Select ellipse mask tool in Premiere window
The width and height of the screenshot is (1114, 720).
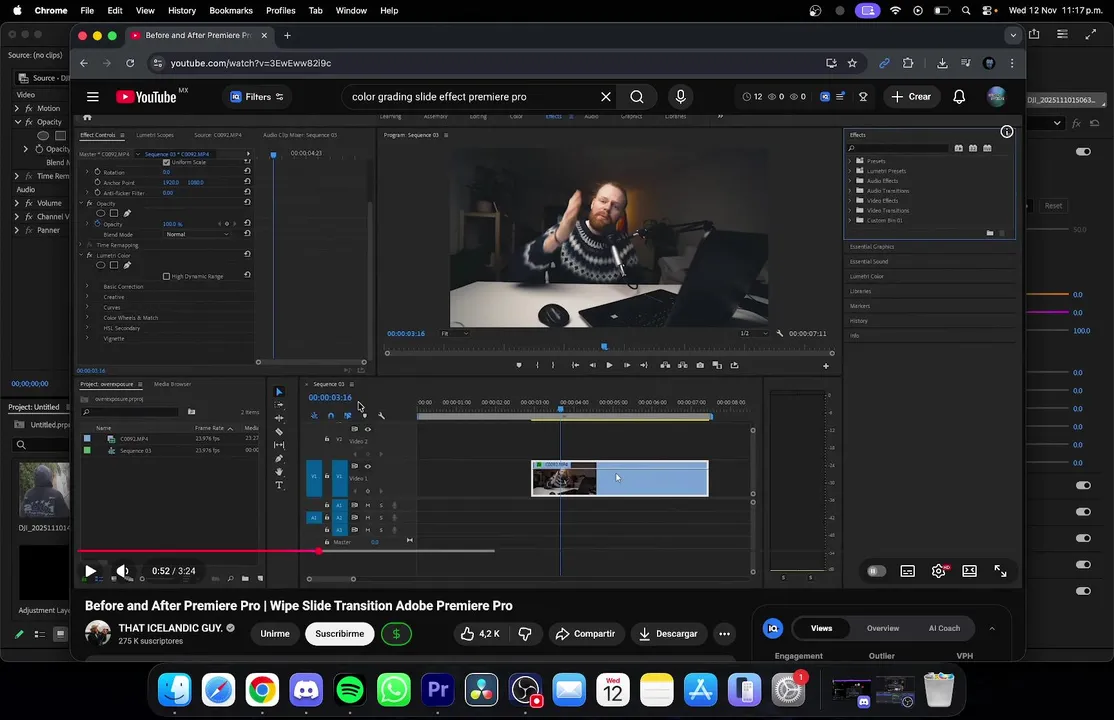pos(43,136)
